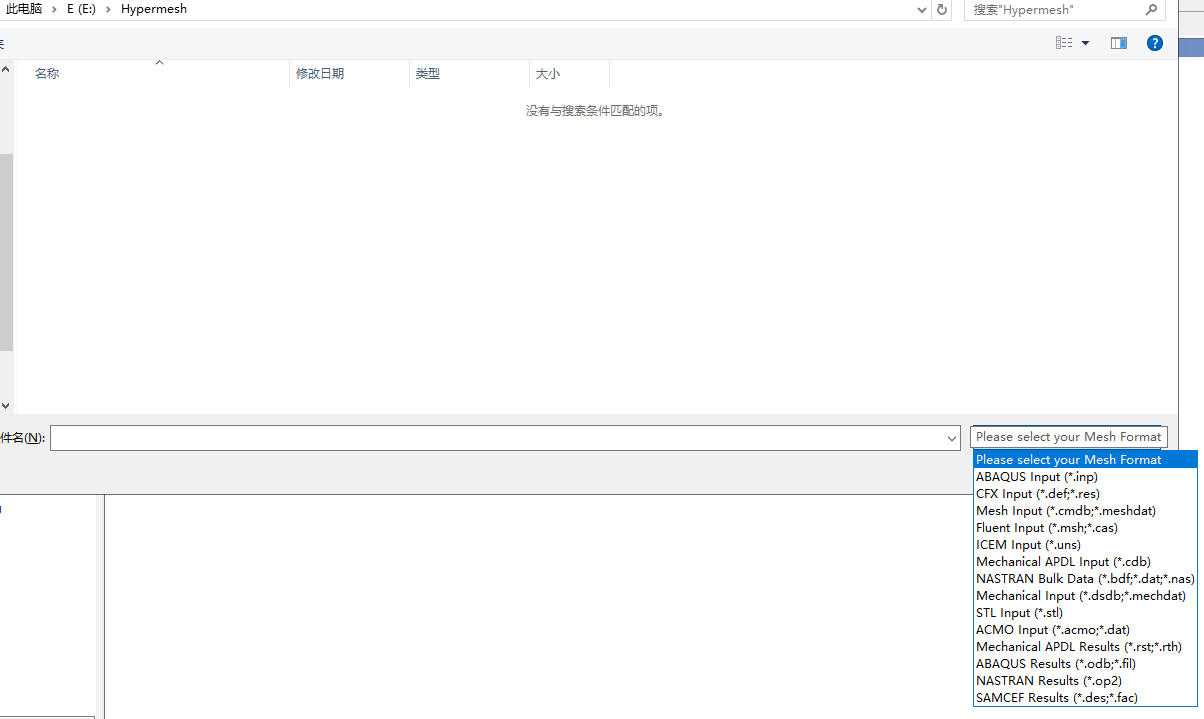This screenshot has width=1204, height=719.
Task: Choose ACMO Input (*.acmo;*.dat)
Action: 1085,630
